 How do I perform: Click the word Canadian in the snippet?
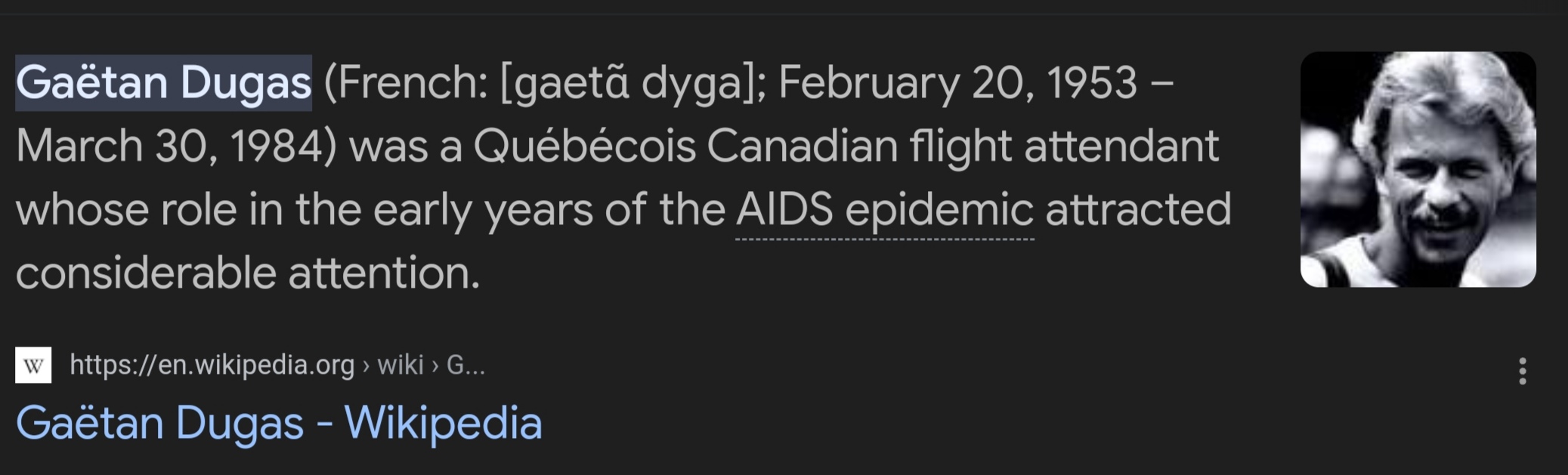[802, 146]
